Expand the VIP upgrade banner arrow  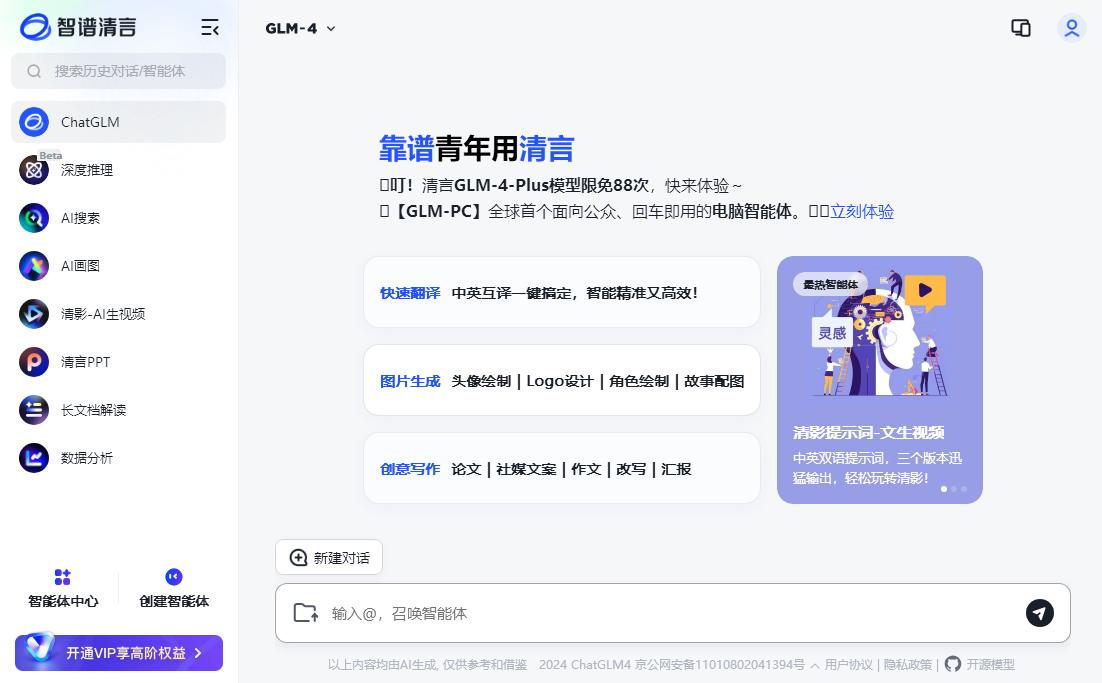[x=198, y=653]
